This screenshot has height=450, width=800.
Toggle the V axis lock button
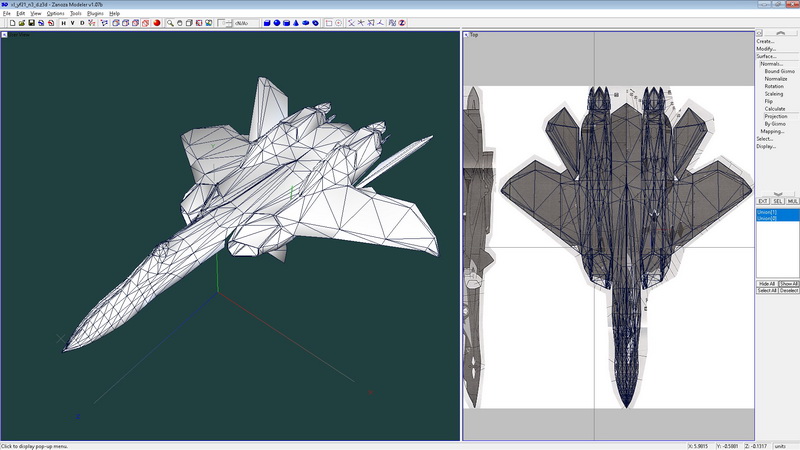(72, 23)
